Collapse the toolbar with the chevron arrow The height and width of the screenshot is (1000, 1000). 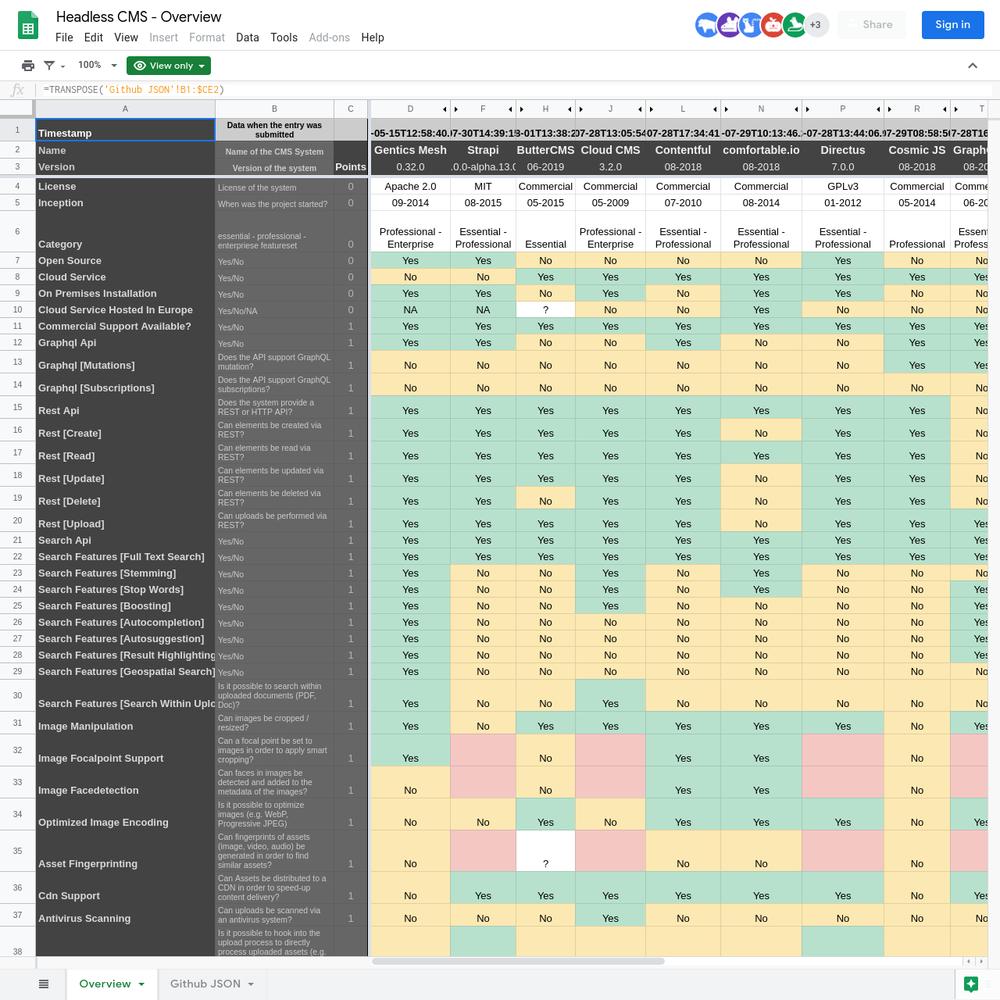pyautogui.click(x=972, y=65)
